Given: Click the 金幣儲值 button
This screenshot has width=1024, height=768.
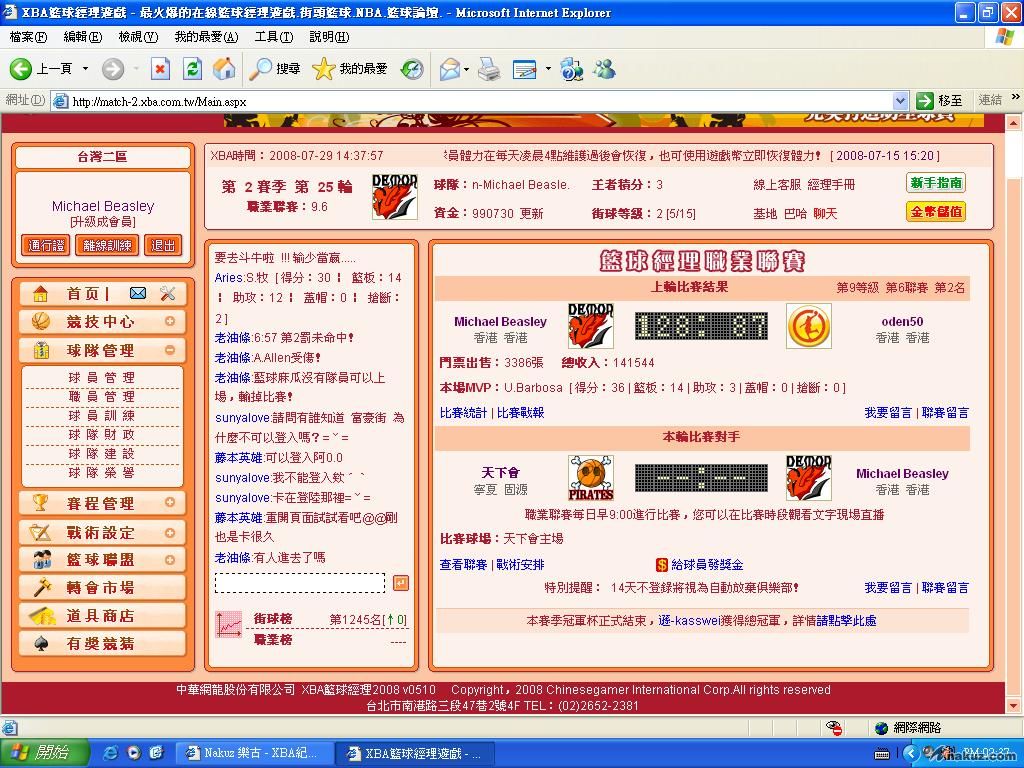Looking at the screenshot, I should coord(936,212).
